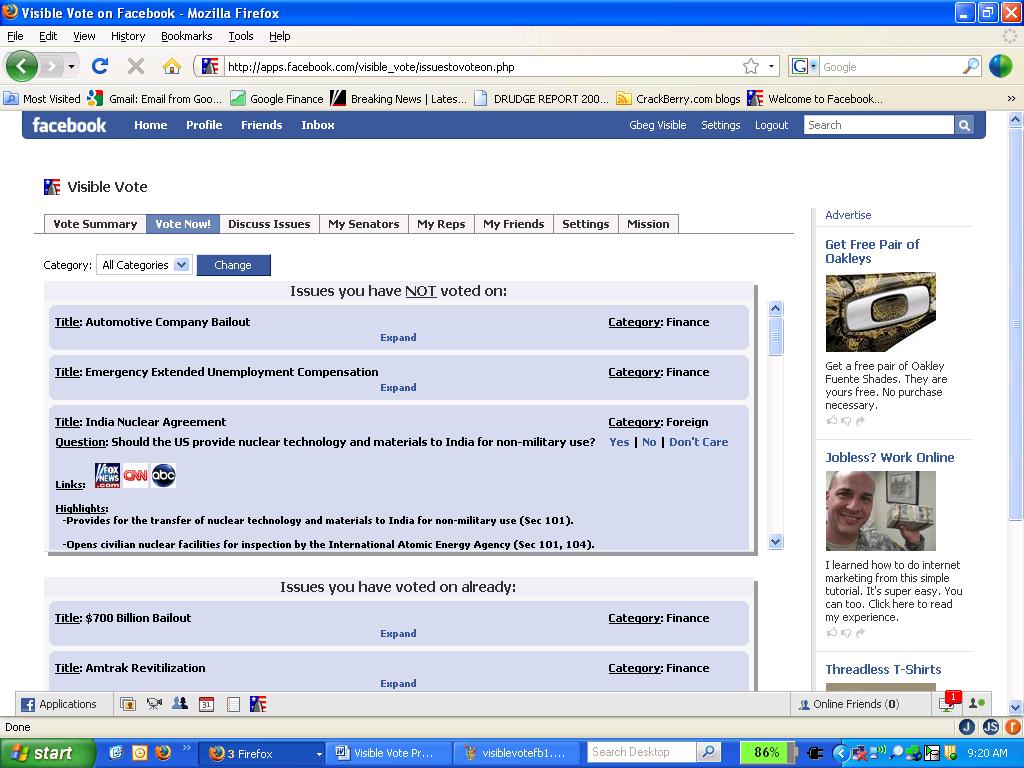The height and width of the screenshot is (768, 1024).
Task: Vote No on India Nuclear Agreement
Action: coord(649,442)
